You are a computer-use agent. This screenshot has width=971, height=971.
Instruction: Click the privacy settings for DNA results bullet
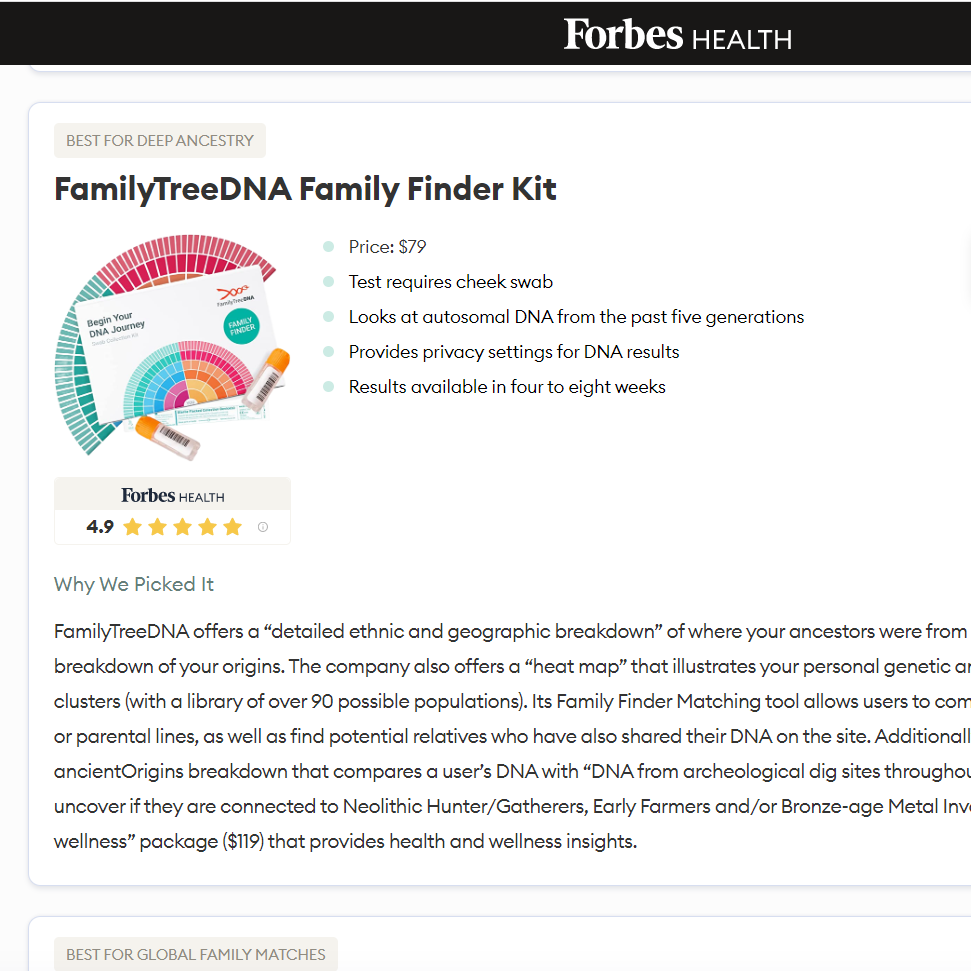pos(513,352)
